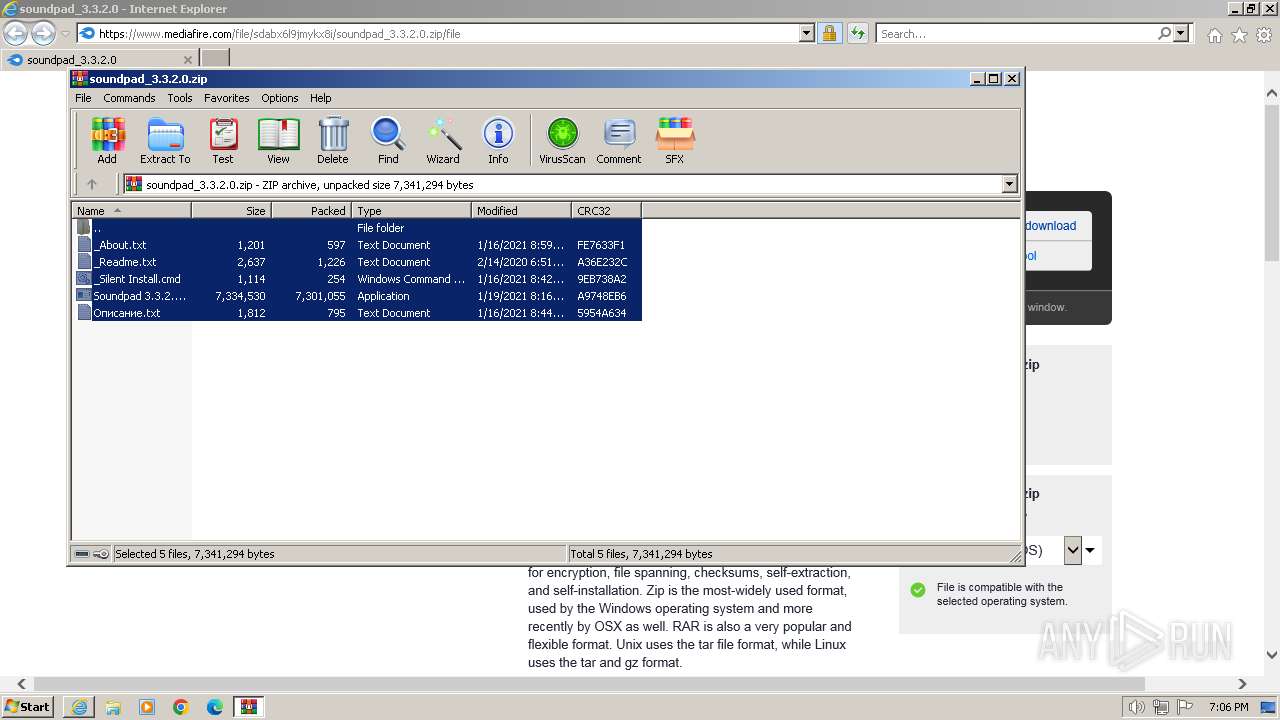The image size is (1280, 720).
Task: Open Internet Explorer from the taskbar
Action: (79, 707)
